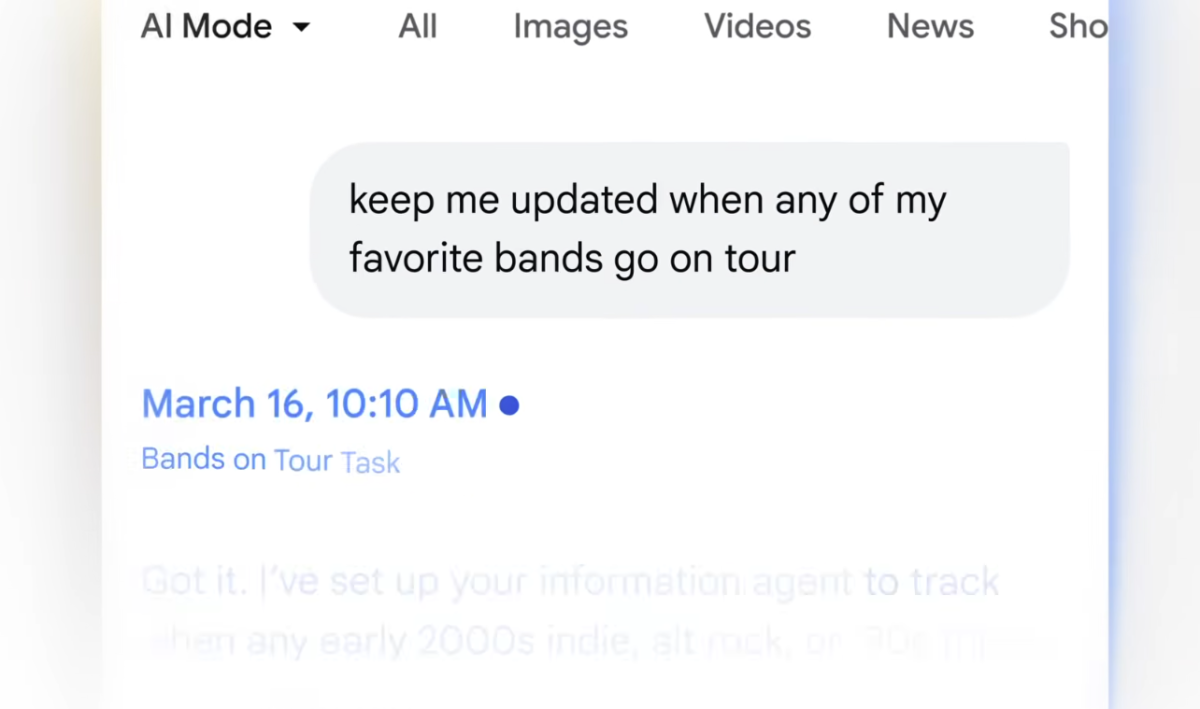
Task: Select the user message bubble
Action: point(689,229)
